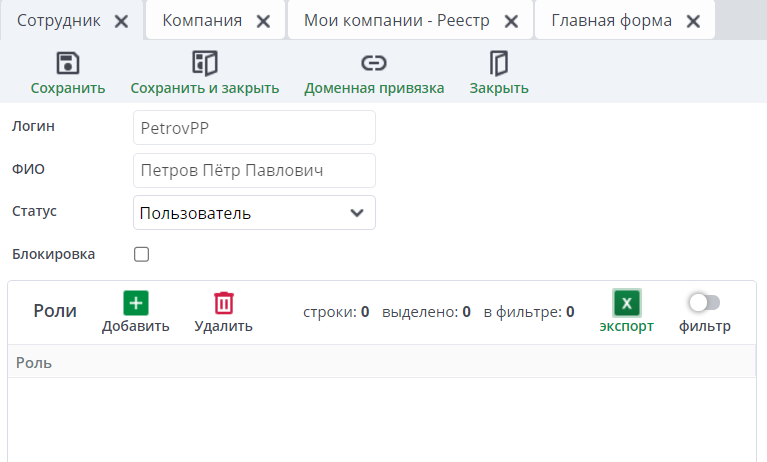This screenshot has width=767, height=462.
Task: Close the Мои компании - Реестр tab
Action: 511,21
